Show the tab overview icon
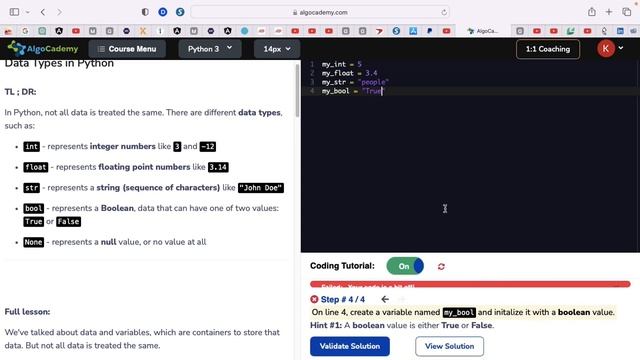 [x=627, y=12]
